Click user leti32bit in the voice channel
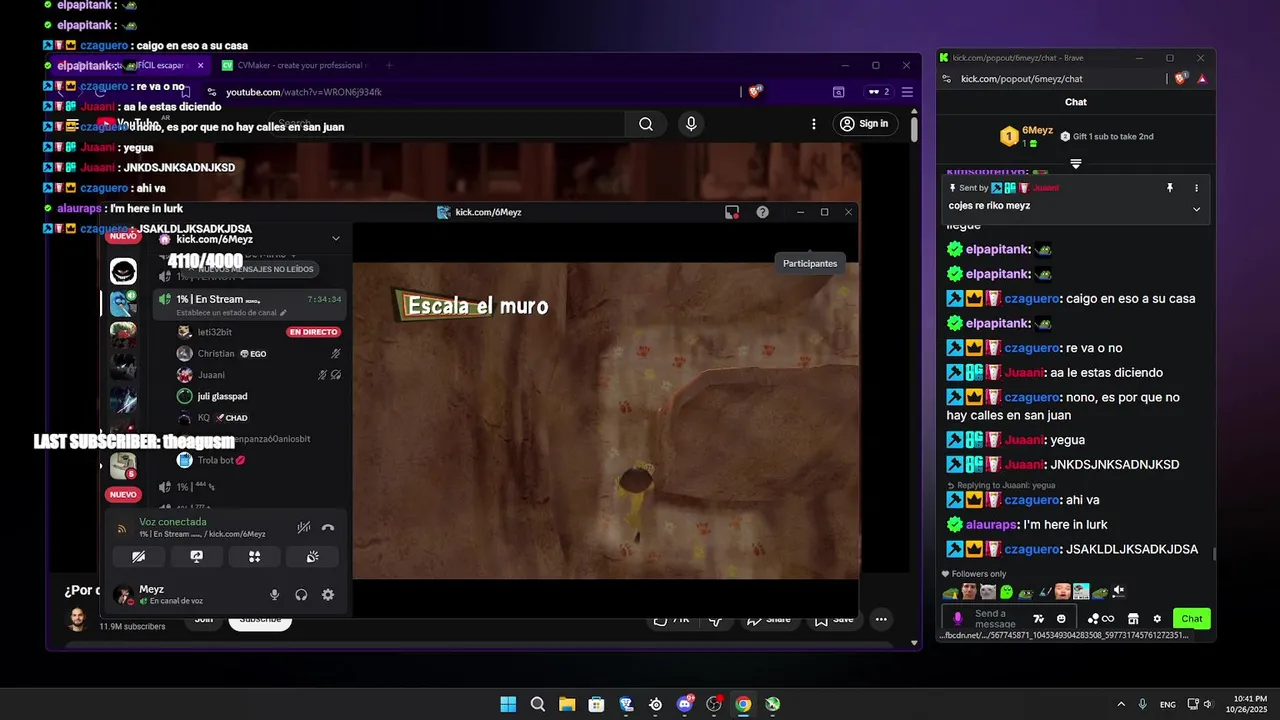 258,332
